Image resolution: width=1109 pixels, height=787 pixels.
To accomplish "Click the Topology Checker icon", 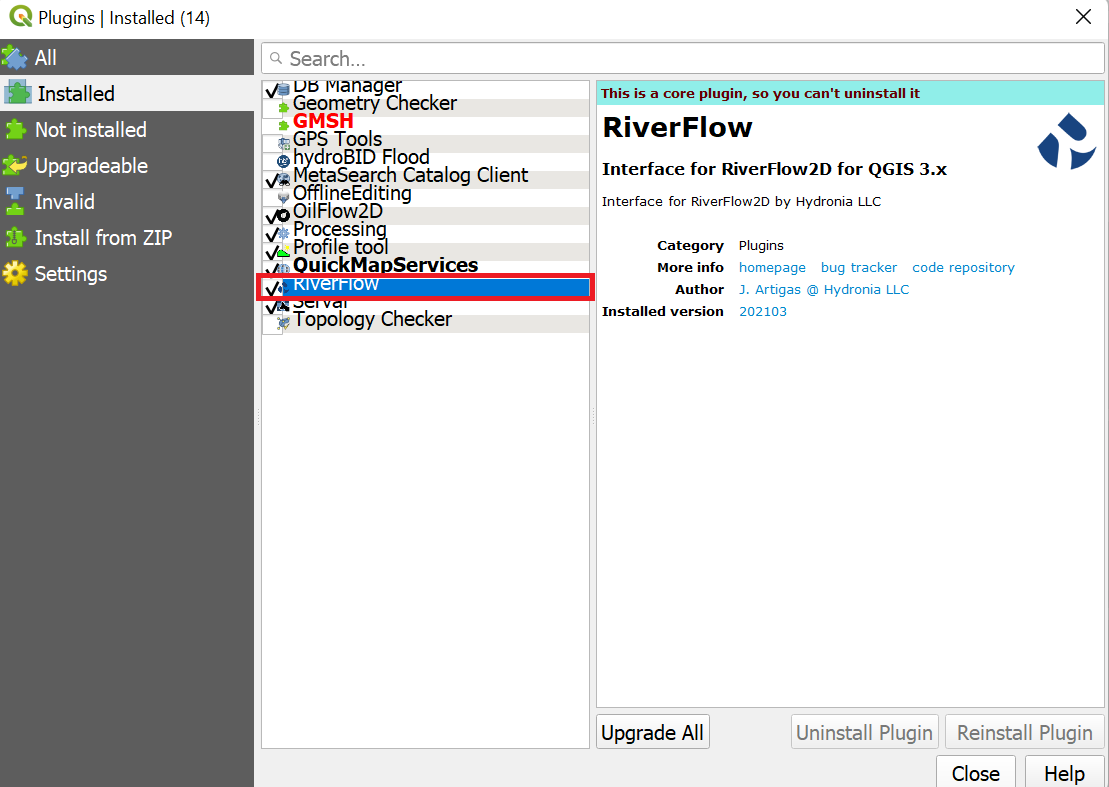I will tap(284, 323).
